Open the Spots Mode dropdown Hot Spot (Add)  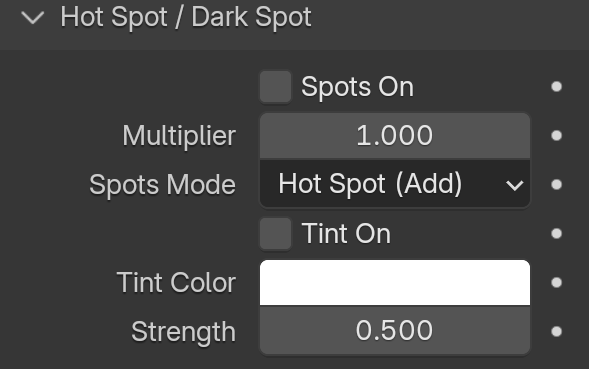click(x=395, y=184)
